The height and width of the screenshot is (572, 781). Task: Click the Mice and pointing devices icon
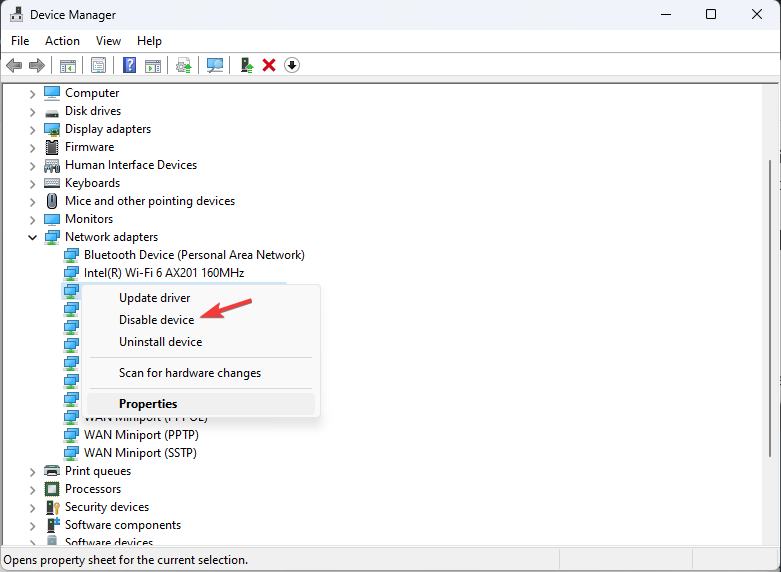(x=52, y=201)
